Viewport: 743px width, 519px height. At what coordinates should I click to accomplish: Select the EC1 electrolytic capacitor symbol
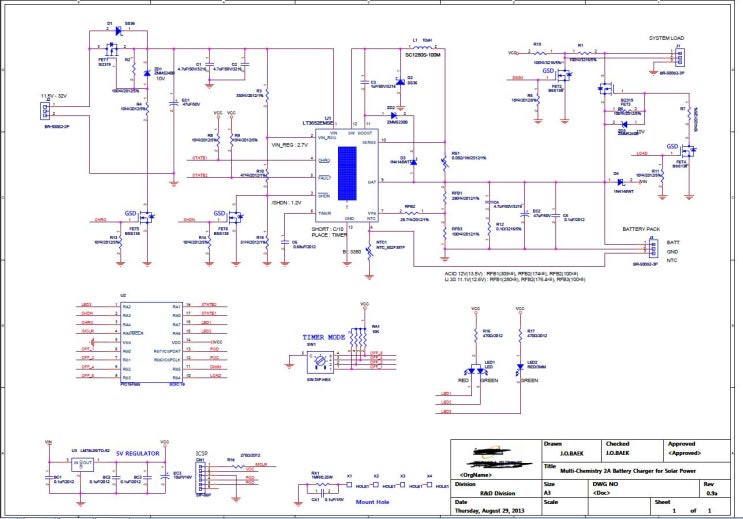tap(173, 103)
